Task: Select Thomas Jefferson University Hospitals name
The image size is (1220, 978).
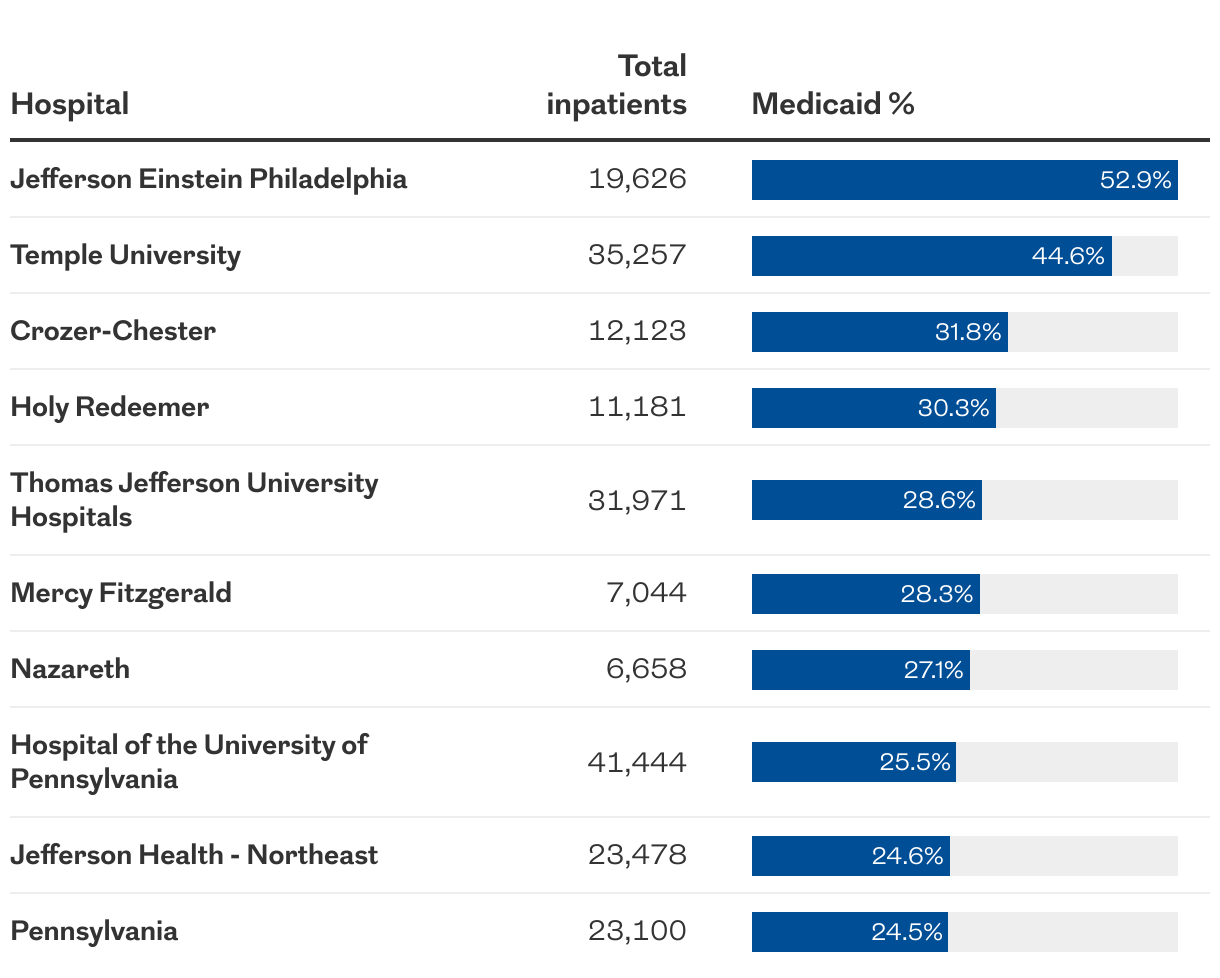Action: (x=195, y=500)
